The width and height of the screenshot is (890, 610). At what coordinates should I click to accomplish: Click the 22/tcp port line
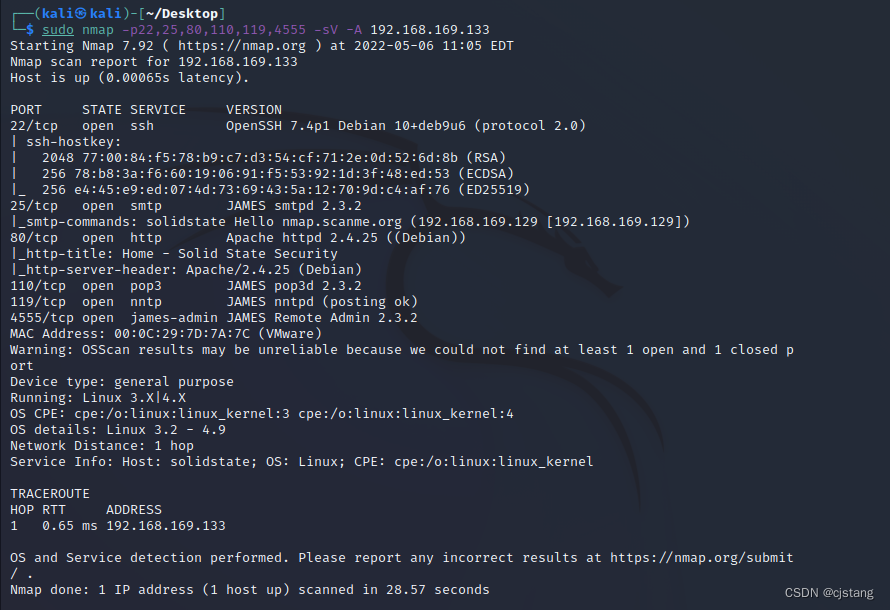[298, 125]
